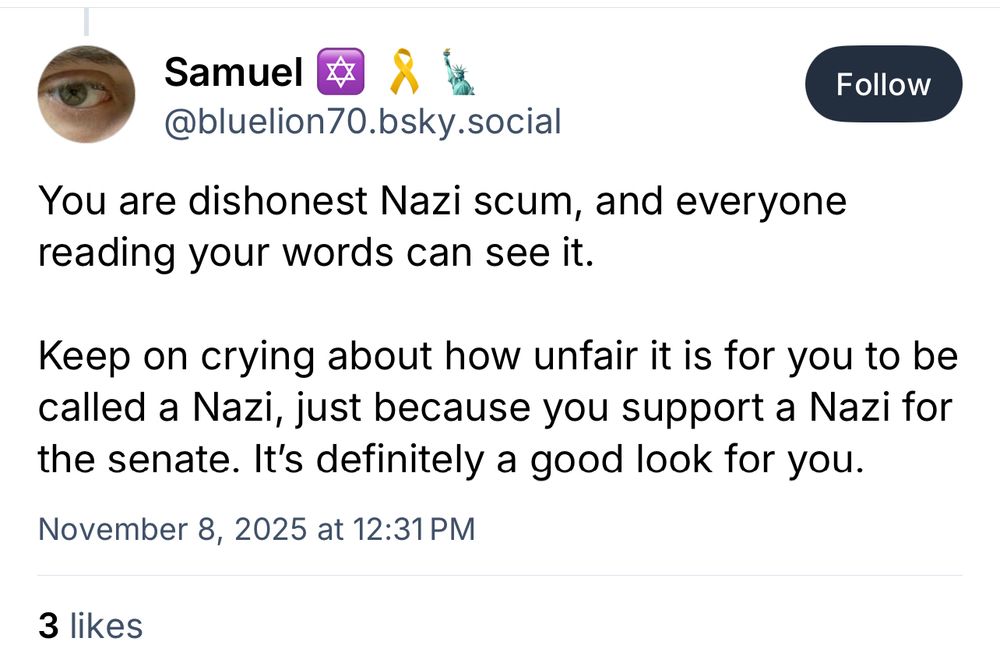Open the Samuel display name link
1000x653 pixels.
click(232, 72)
